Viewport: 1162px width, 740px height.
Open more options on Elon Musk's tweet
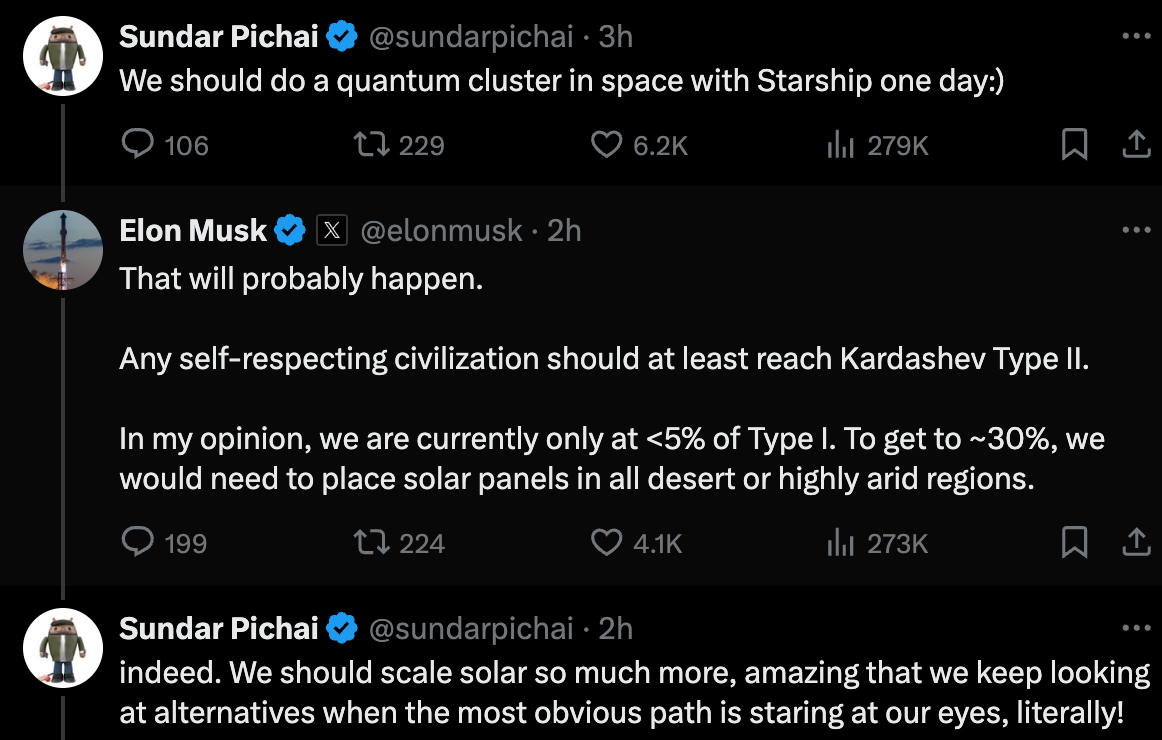pos(1136,231)
